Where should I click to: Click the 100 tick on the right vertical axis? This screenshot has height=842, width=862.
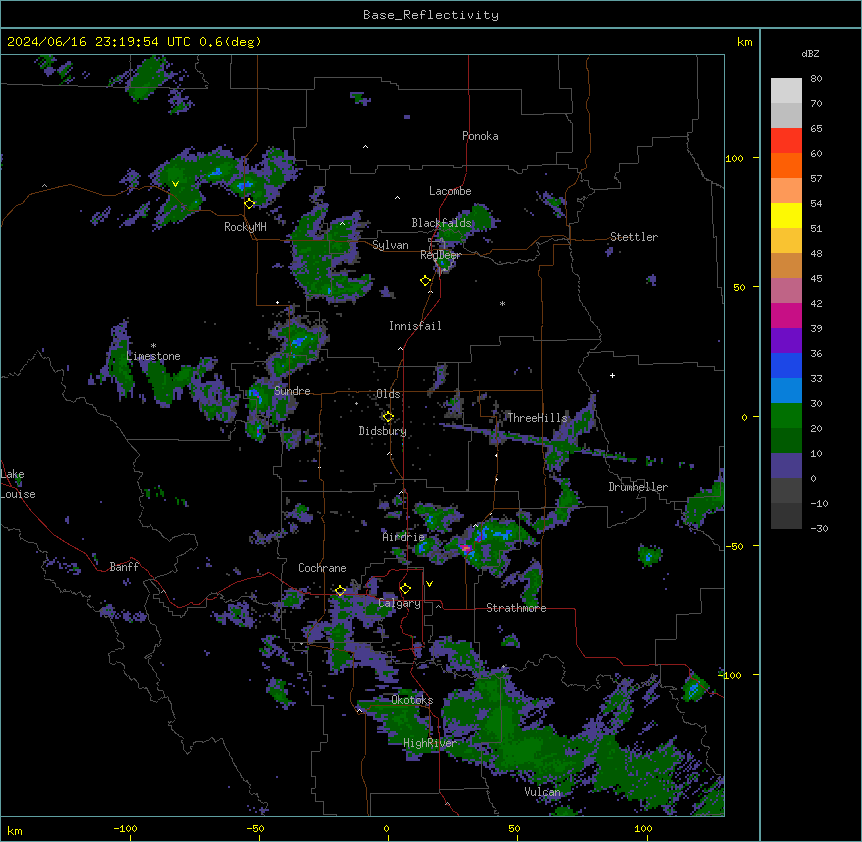pyautogui.click(x=734, y=158)
